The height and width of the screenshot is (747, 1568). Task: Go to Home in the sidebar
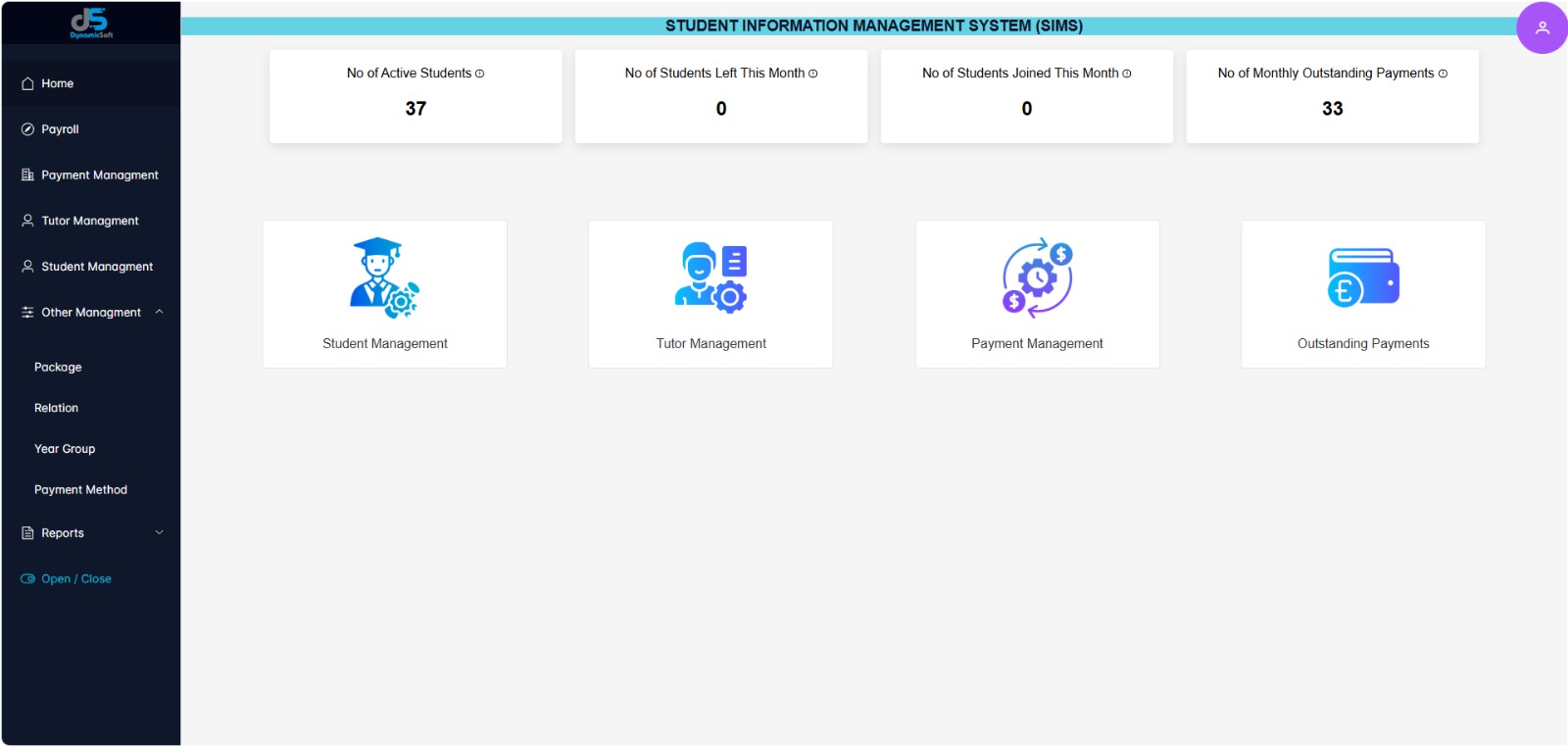[57, 83]
